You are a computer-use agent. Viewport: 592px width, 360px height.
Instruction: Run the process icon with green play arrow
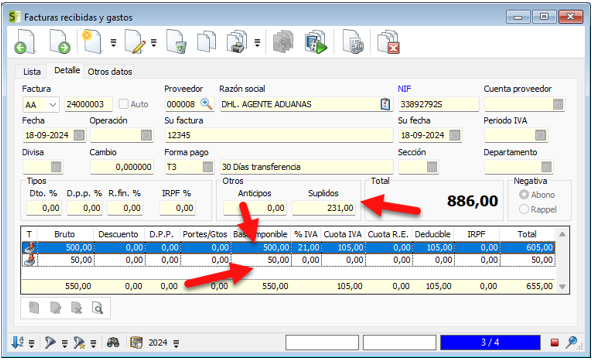pos(316,42)
